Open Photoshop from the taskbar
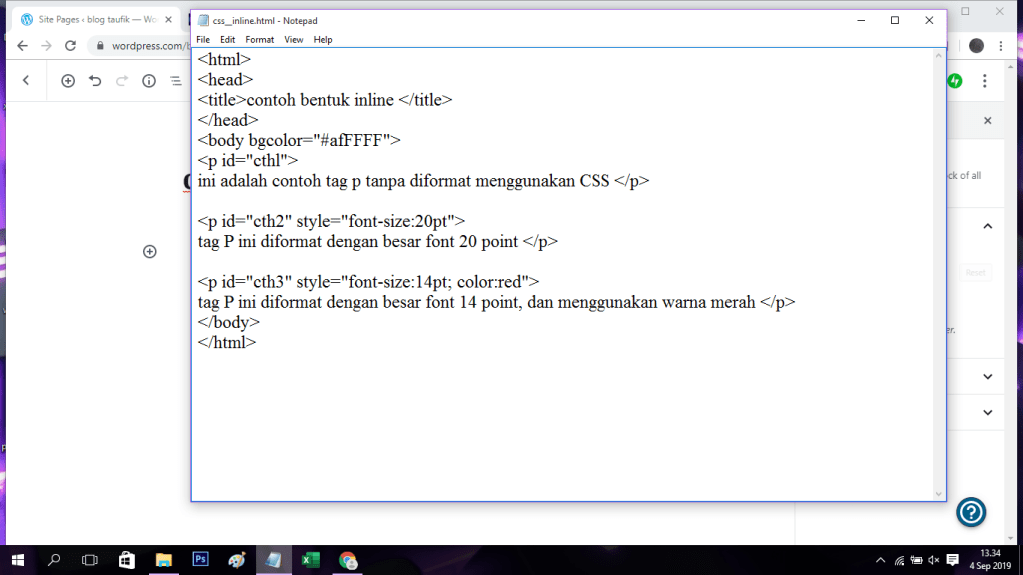The image size is (1023, 575). click(x=199, y=560)
